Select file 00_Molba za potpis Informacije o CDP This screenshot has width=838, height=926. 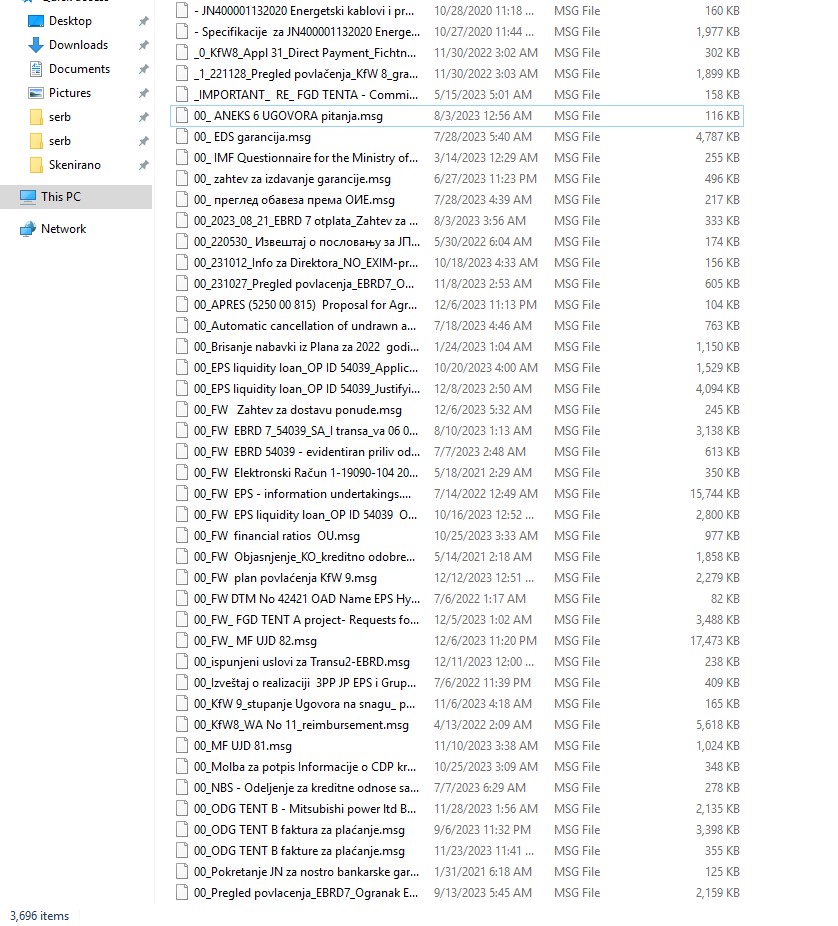pyautogui.click(x=305, y=767)
